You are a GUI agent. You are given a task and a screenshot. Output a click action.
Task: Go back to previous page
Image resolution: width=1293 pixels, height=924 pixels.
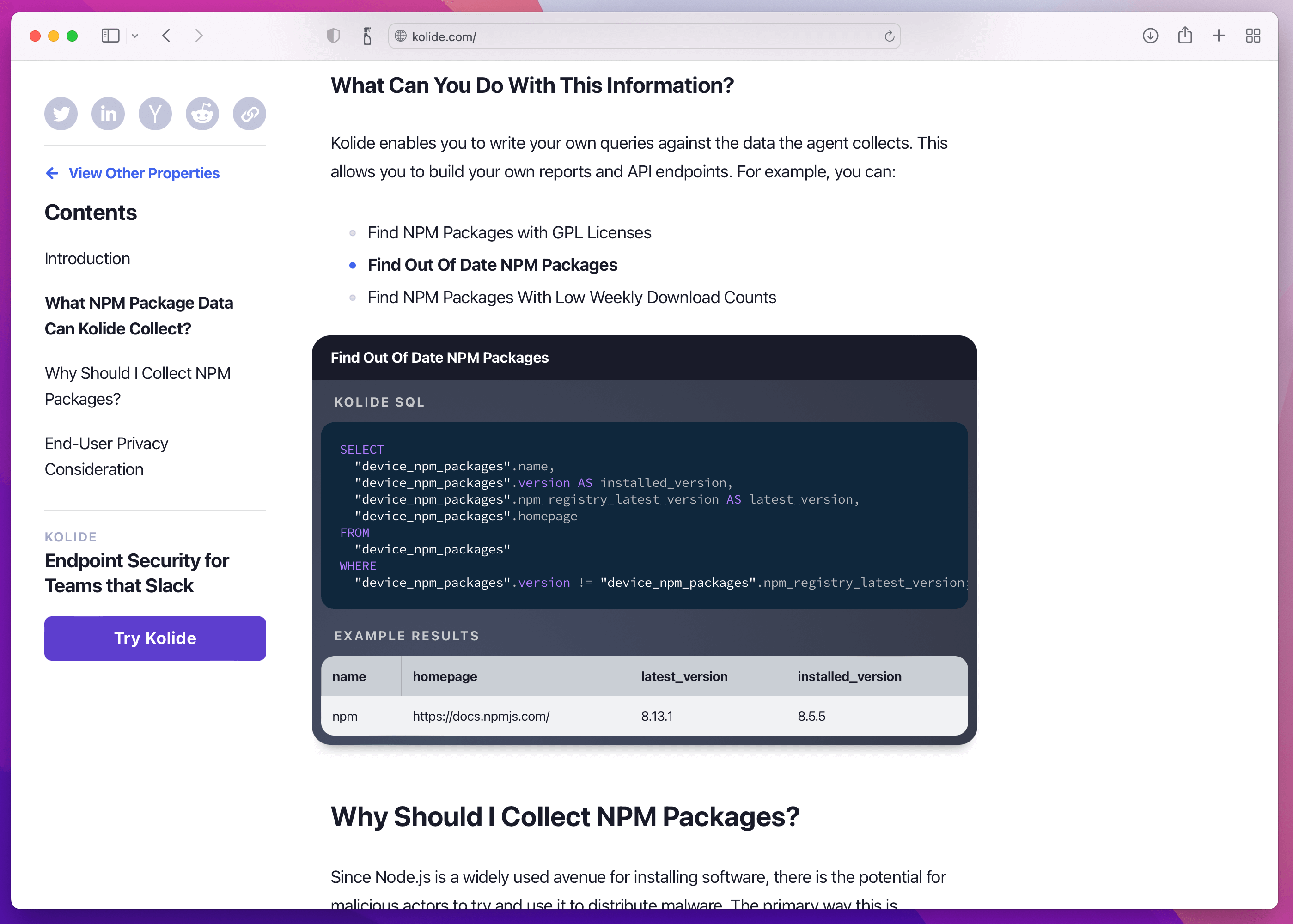click(x=166, y=36)
